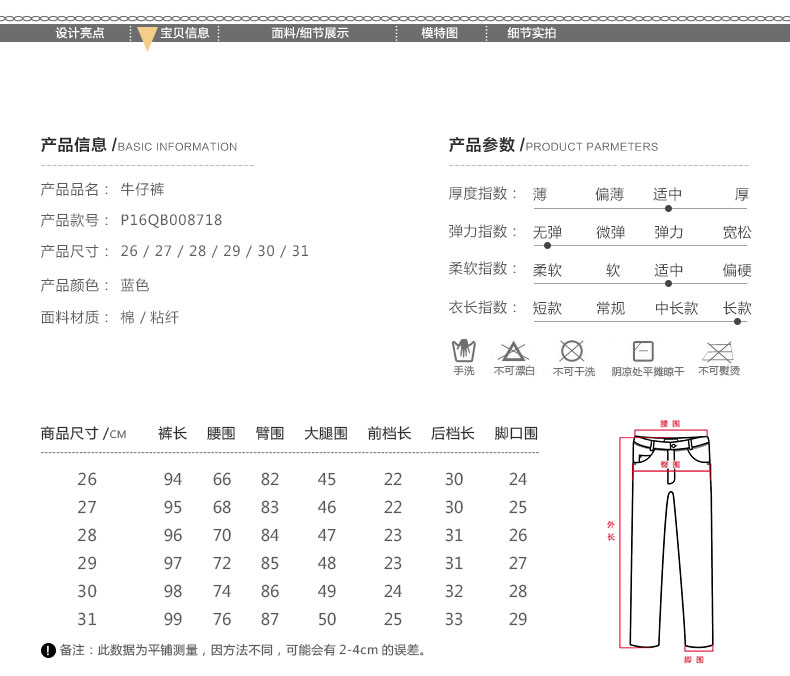Click the 不可熨烫 no-iron icon
Screen dimensions: 790x676
pyautogui.click(x=718, y=352)
